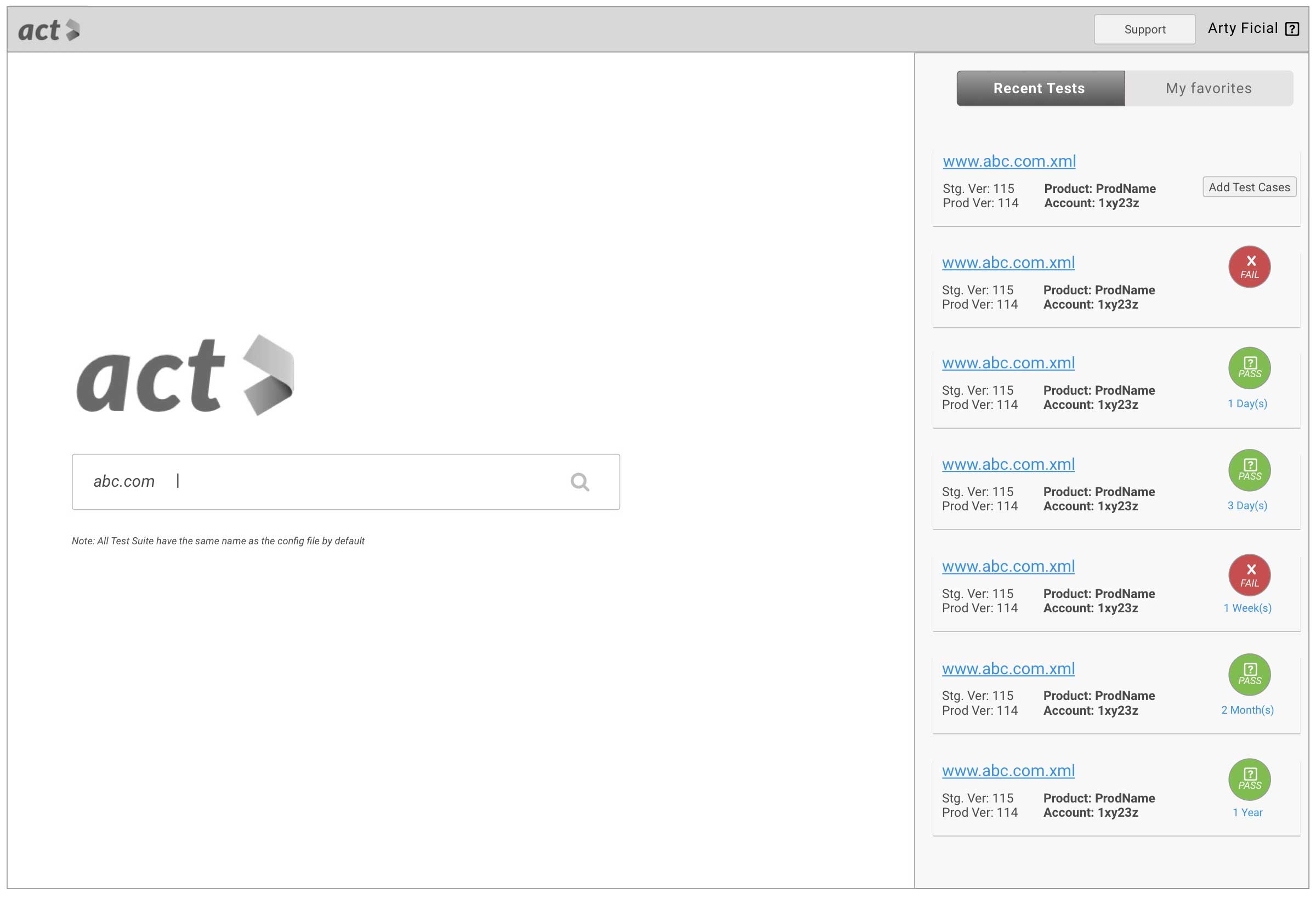Screen dimensions: 1316x905
Task: Click the PASS badge above 3 Day(s)
Action: (1249, 470)
